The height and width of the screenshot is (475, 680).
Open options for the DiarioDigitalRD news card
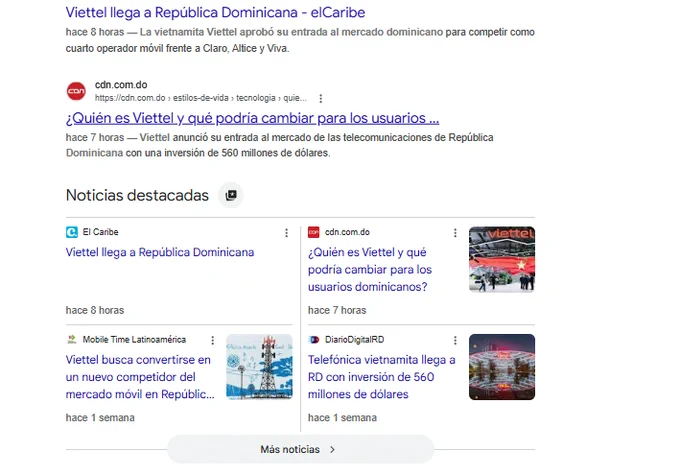pos(455,341)
